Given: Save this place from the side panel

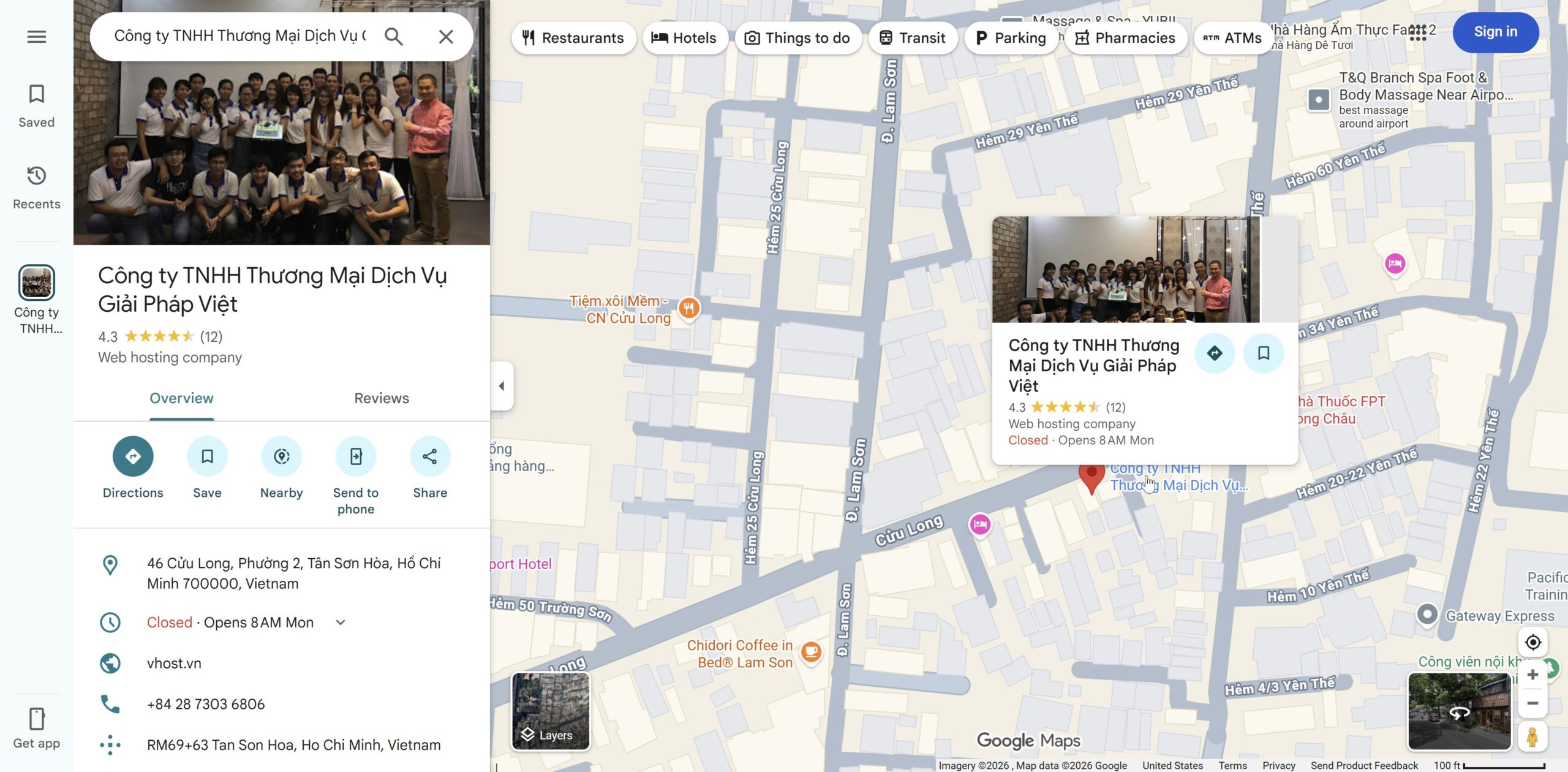Looking at the screenshot, I should [207, 456].
